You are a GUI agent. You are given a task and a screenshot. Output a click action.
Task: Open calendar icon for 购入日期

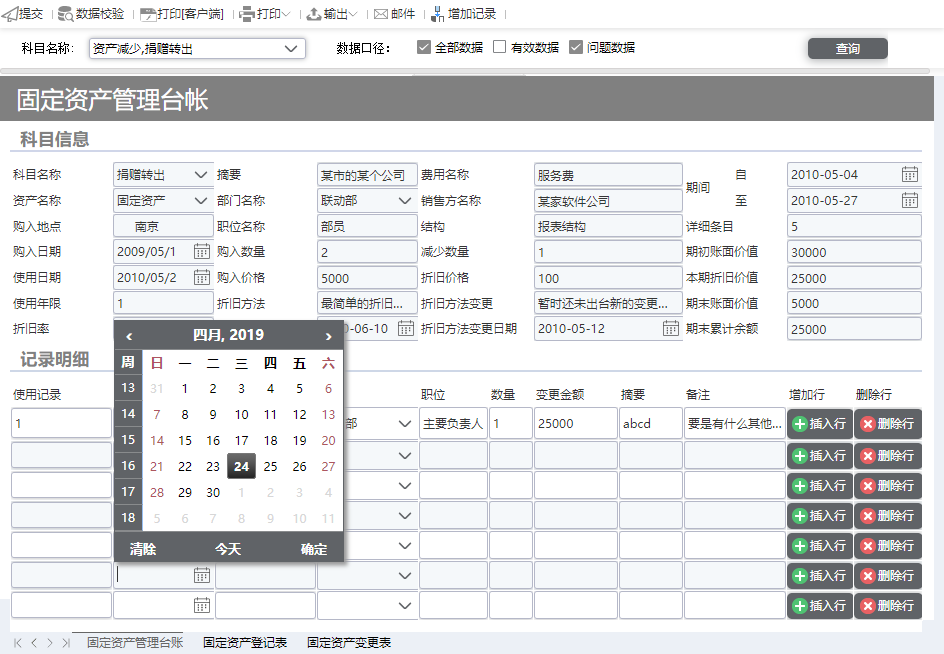202,251
